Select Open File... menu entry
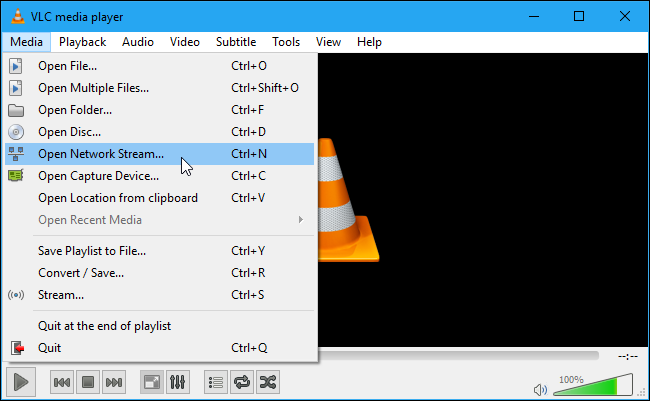650x401 pixels. pos(160,66)
